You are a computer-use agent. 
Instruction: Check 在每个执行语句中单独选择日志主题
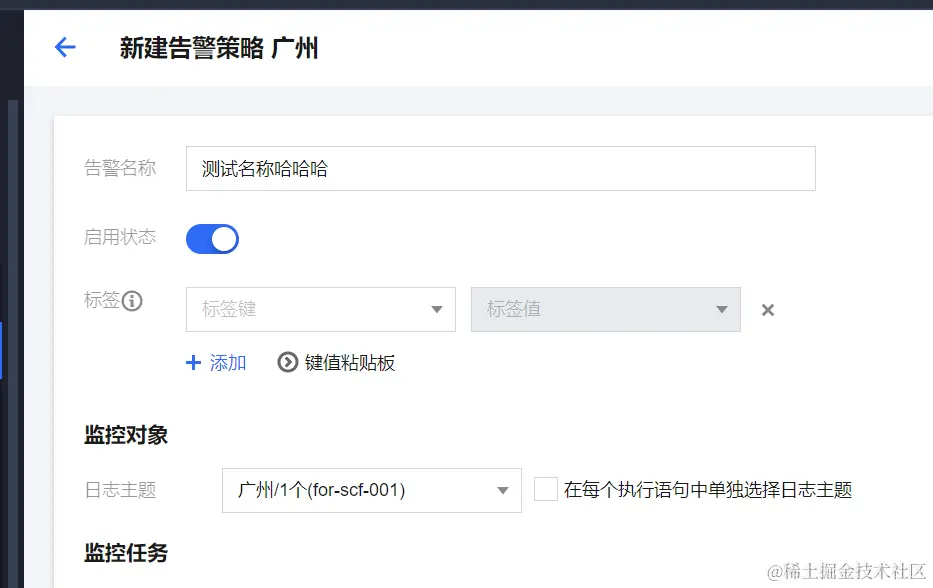click(x=545, y=487)
